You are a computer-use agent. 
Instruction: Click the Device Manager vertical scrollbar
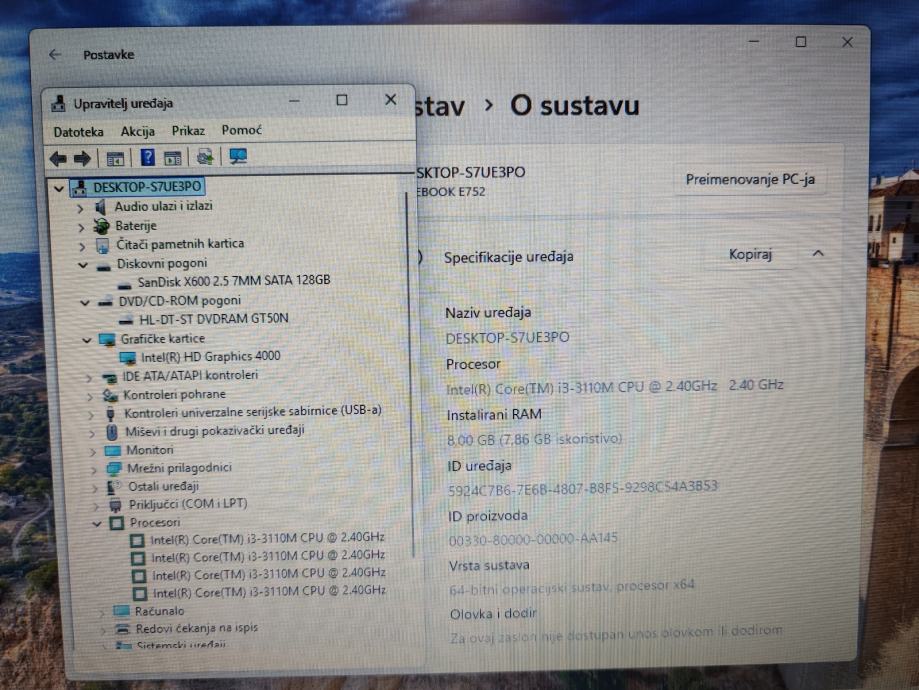[x=409, y=375]
